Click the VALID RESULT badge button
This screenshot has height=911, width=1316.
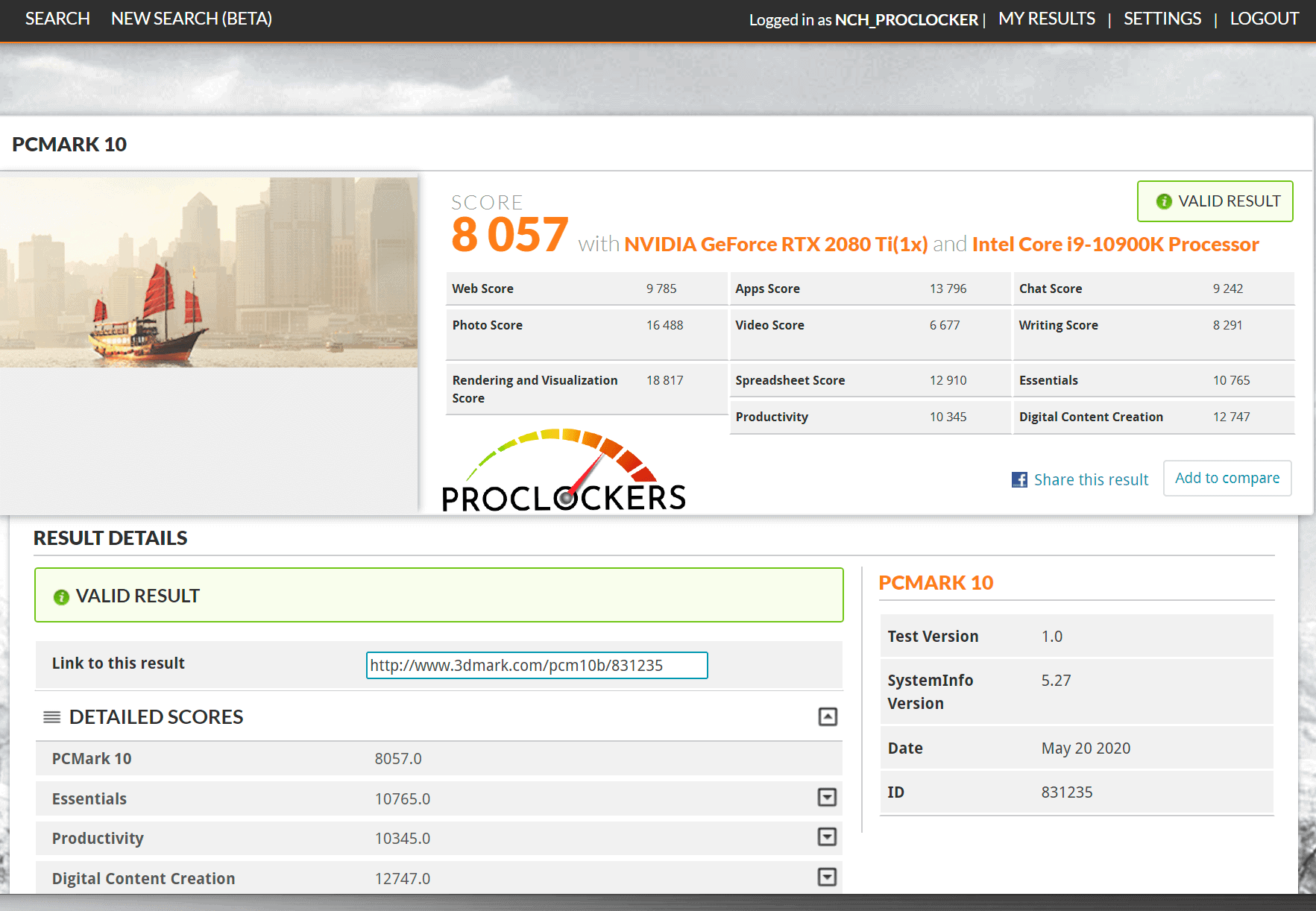1215,201
